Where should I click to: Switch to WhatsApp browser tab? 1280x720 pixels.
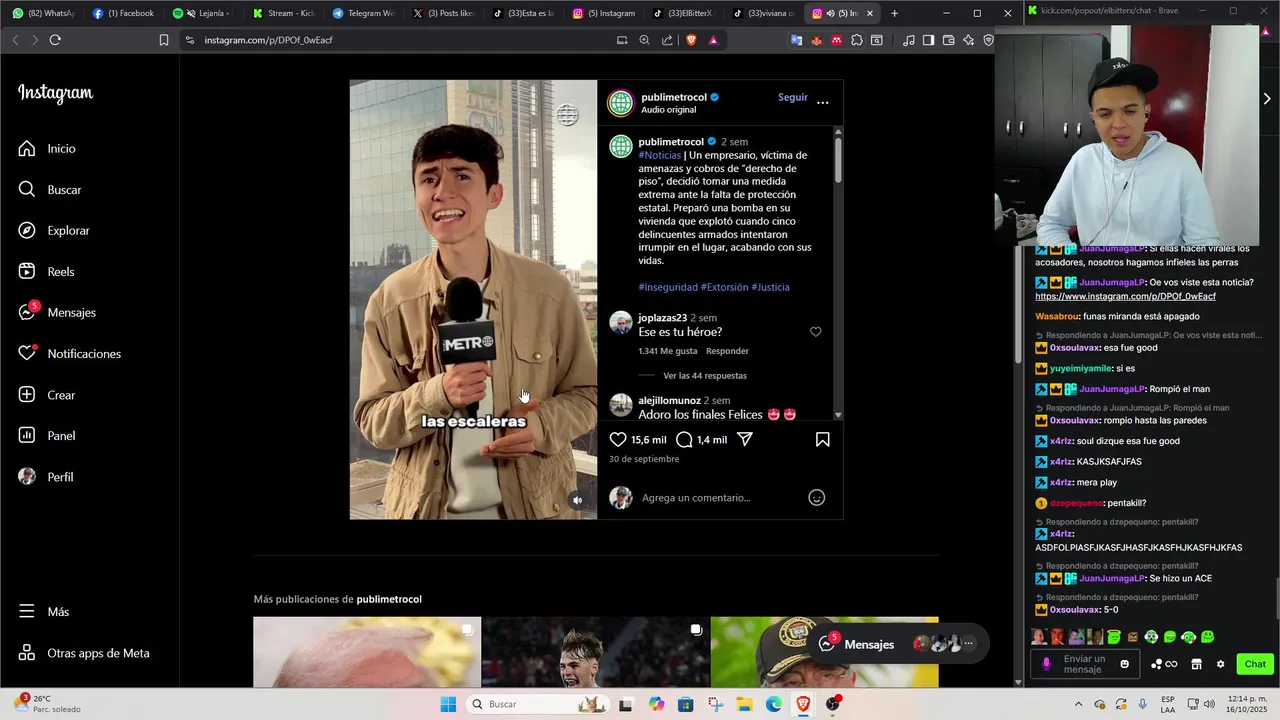(x=44, y=13)
